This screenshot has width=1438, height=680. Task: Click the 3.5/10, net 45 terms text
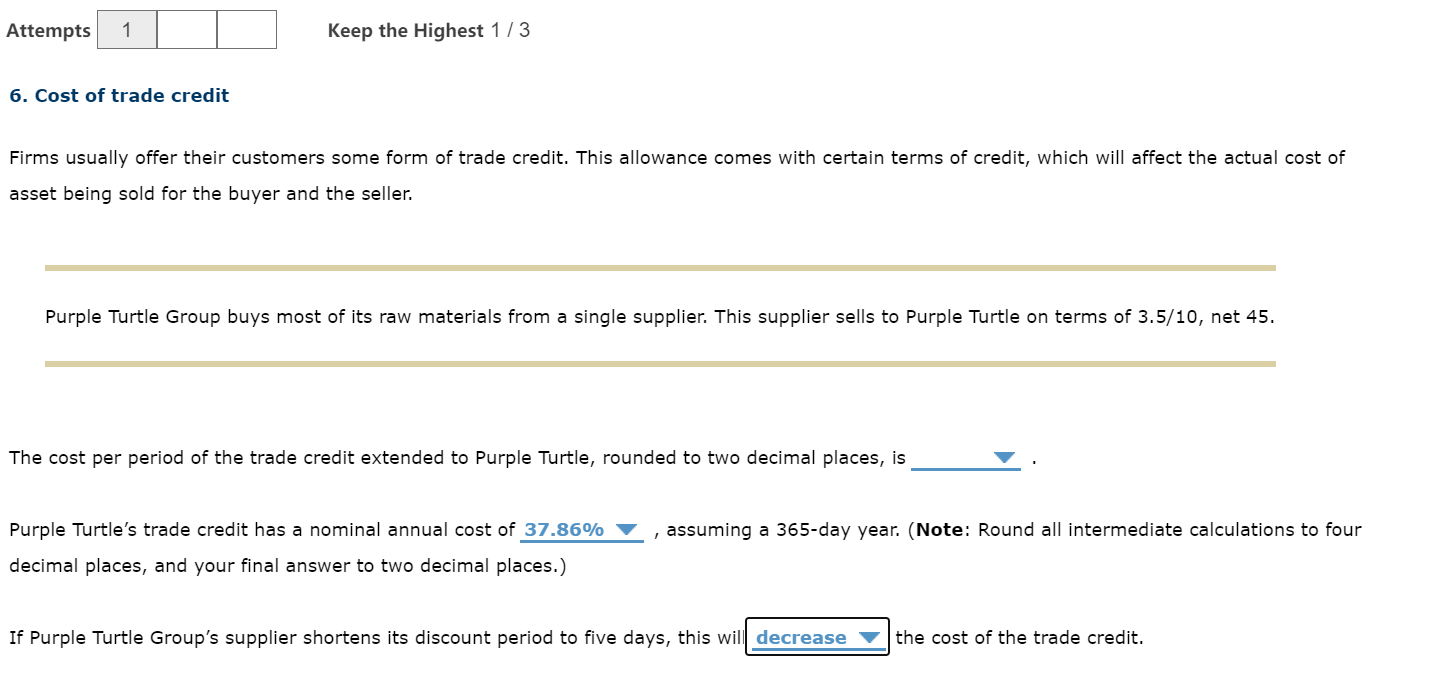pos(1204,316)
